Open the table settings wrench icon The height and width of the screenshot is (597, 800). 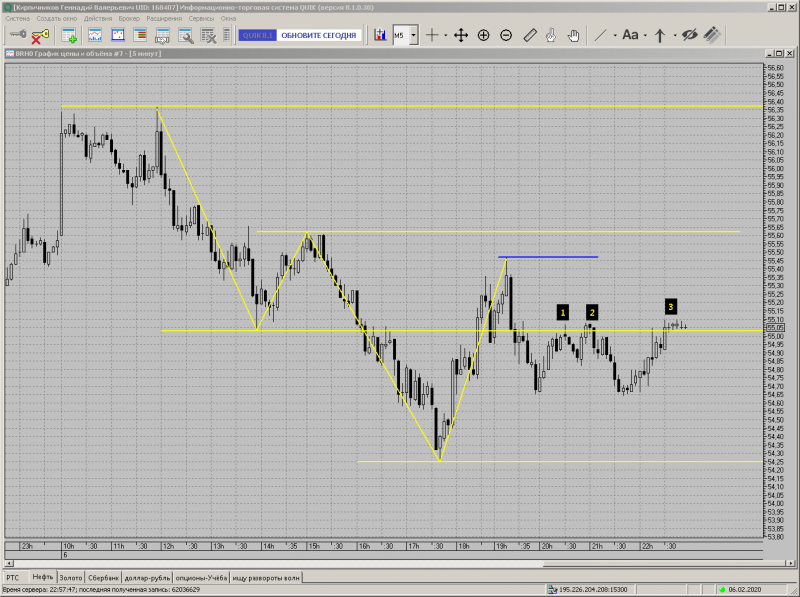click(x=185, y=35)
